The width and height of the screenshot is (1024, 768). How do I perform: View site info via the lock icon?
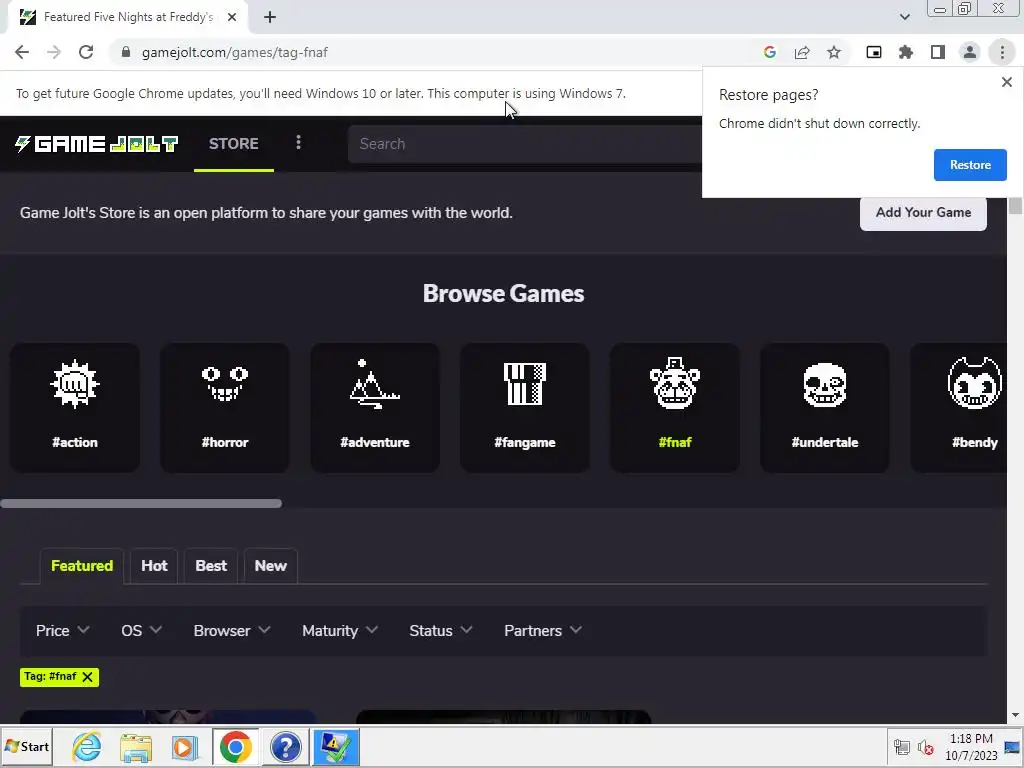pyautogui.click(x=126, y=52)
